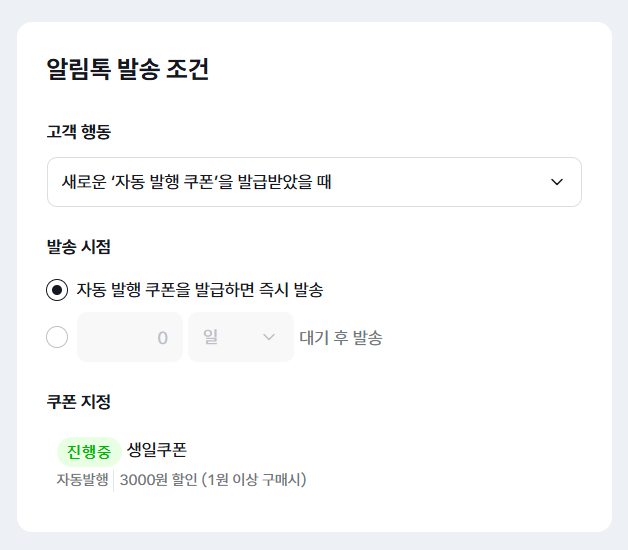628x550 pixels.
Task: Click the chevron arrow in 고객 행동 select
Action: click(x=557, y=182)
